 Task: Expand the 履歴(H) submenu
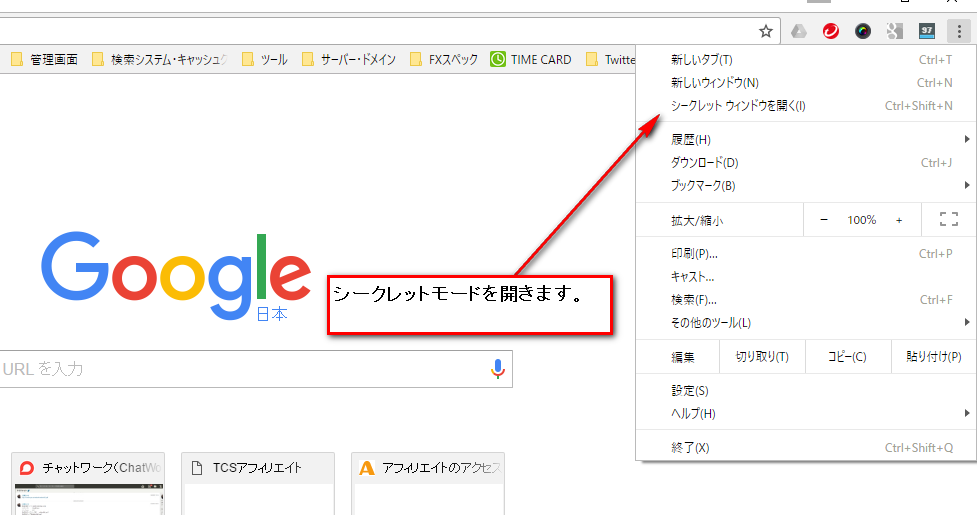pyautogui.click(x=806, y=139)
